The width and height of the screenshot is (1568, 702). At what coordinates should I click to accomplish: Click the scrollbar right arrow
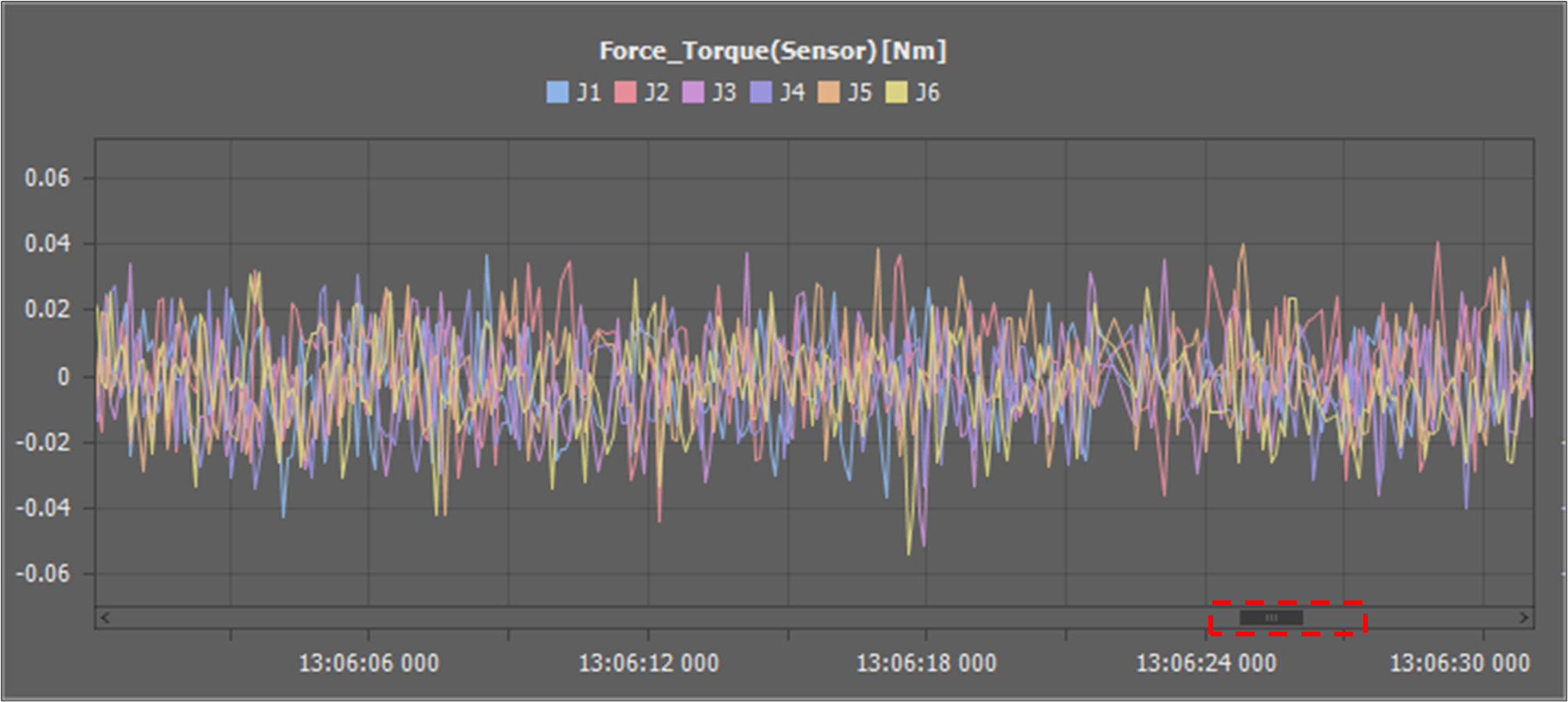click(x=1523, y=618)
